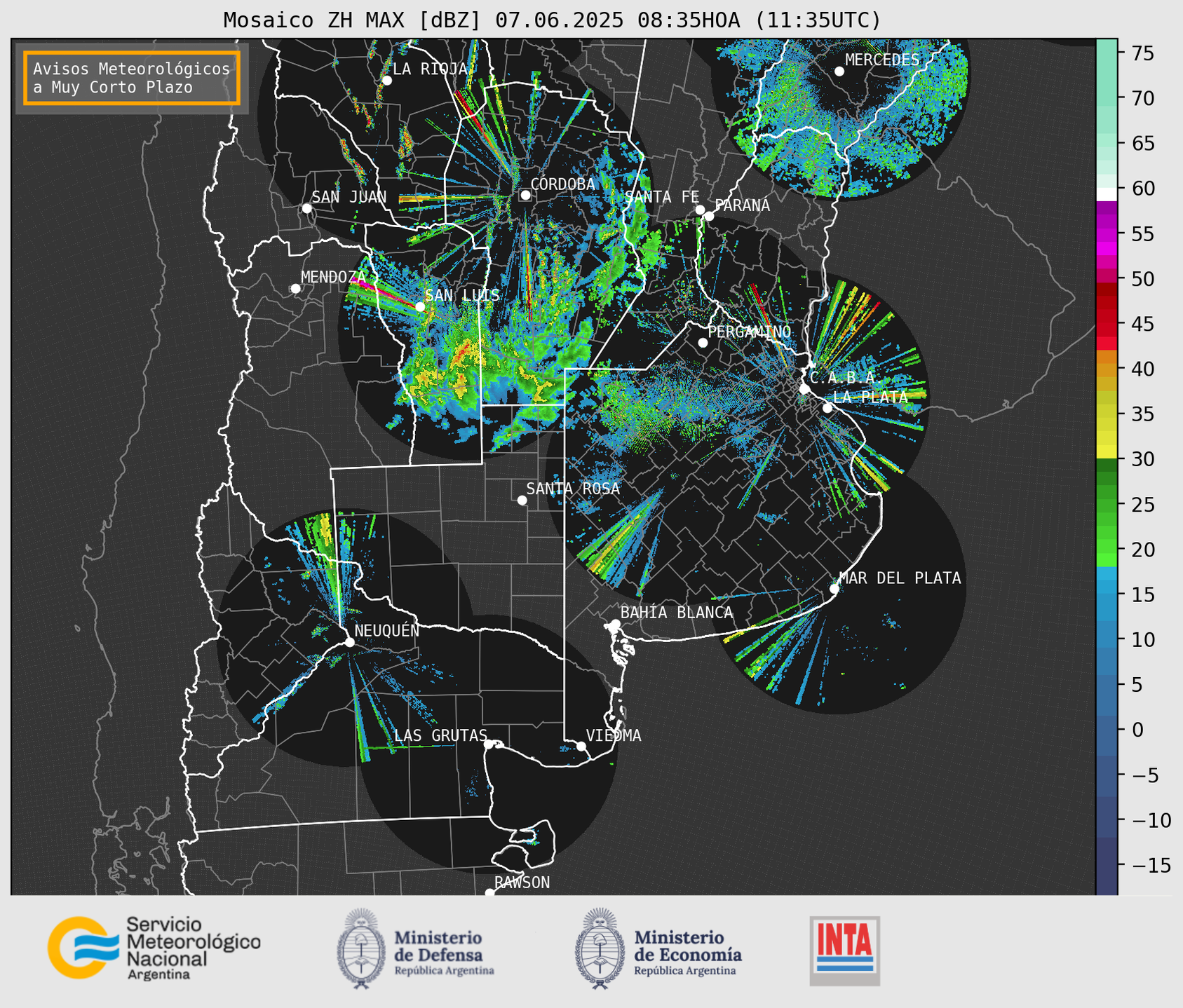The width and height of the screenshot is (1183, 1008).
Task: Click the San Luis city marker dot
Action: coord(420,306)
